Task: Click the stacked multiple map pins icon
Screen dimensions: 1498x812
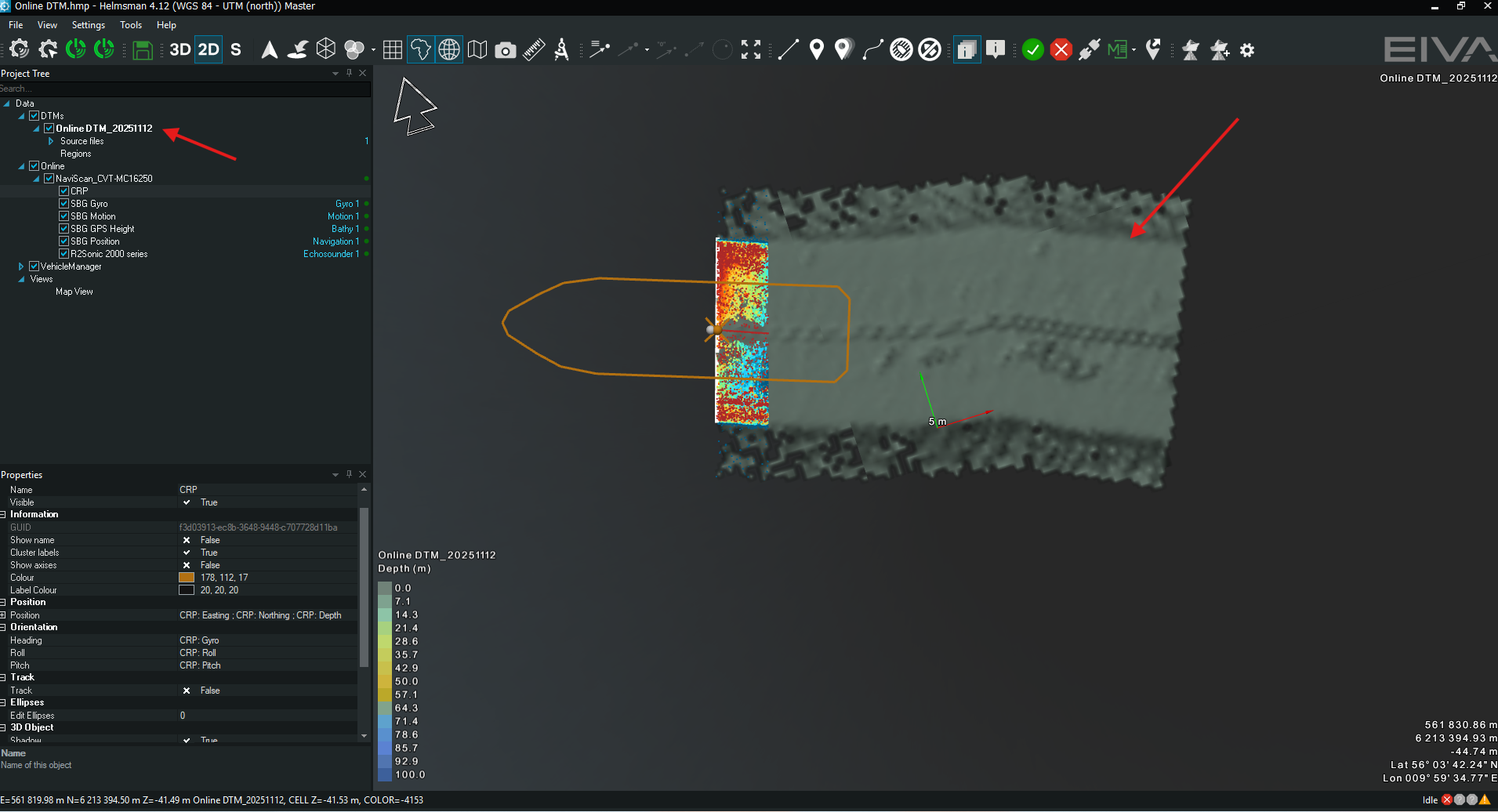Action: [843, 50]
